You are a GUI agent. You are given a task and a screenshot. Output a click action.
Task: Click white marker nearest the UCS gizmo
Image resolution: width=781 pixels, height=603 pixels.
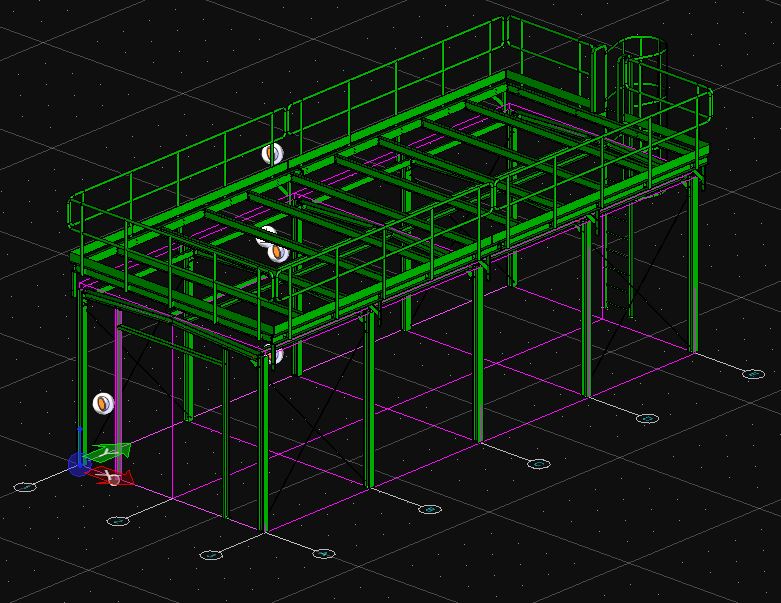104,404
